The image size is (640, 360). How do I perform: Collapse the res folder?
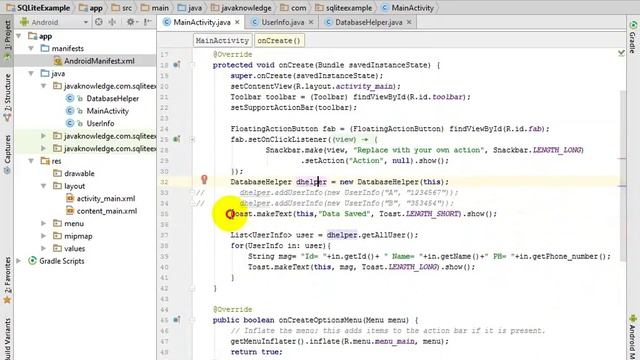click(x=31, y=161)
